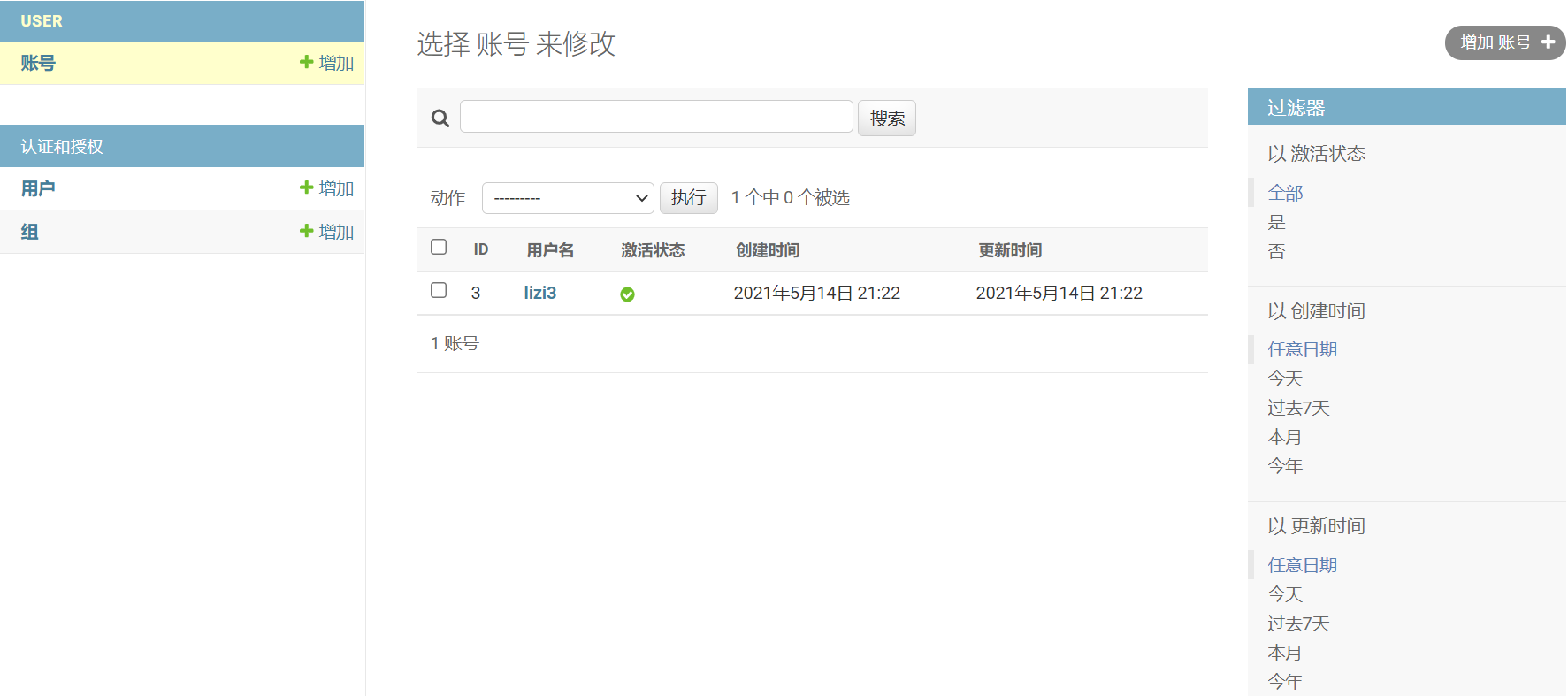This screenshot has height=696, width=1568.
Task: Click the green active status icon for lizi3
Action: 627,294
